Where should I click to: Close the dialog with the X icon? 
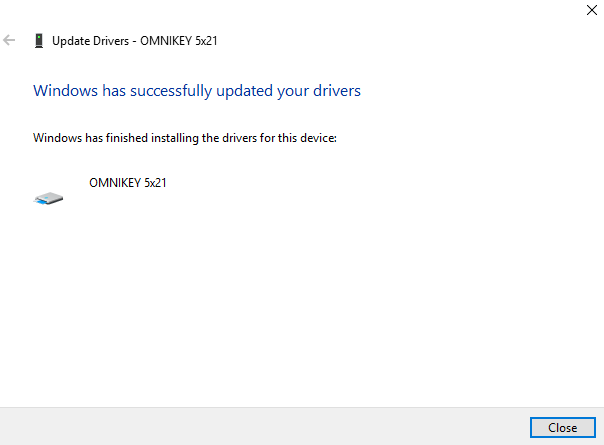pyautogui.click(x=592, y=10)
